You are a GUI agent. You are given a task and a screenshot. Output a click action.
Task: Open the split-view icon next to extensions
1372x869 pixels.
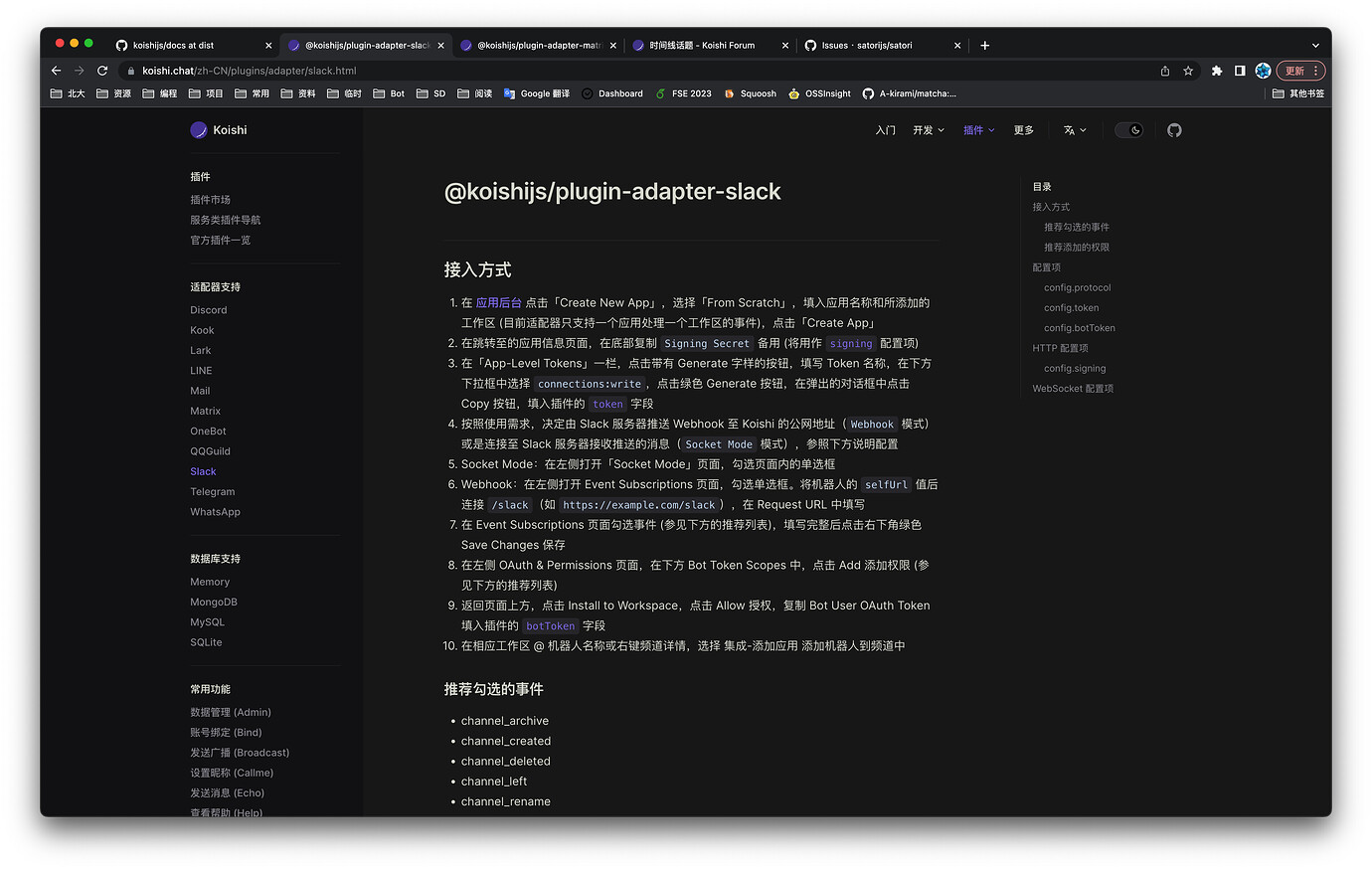coord(1240,71)
